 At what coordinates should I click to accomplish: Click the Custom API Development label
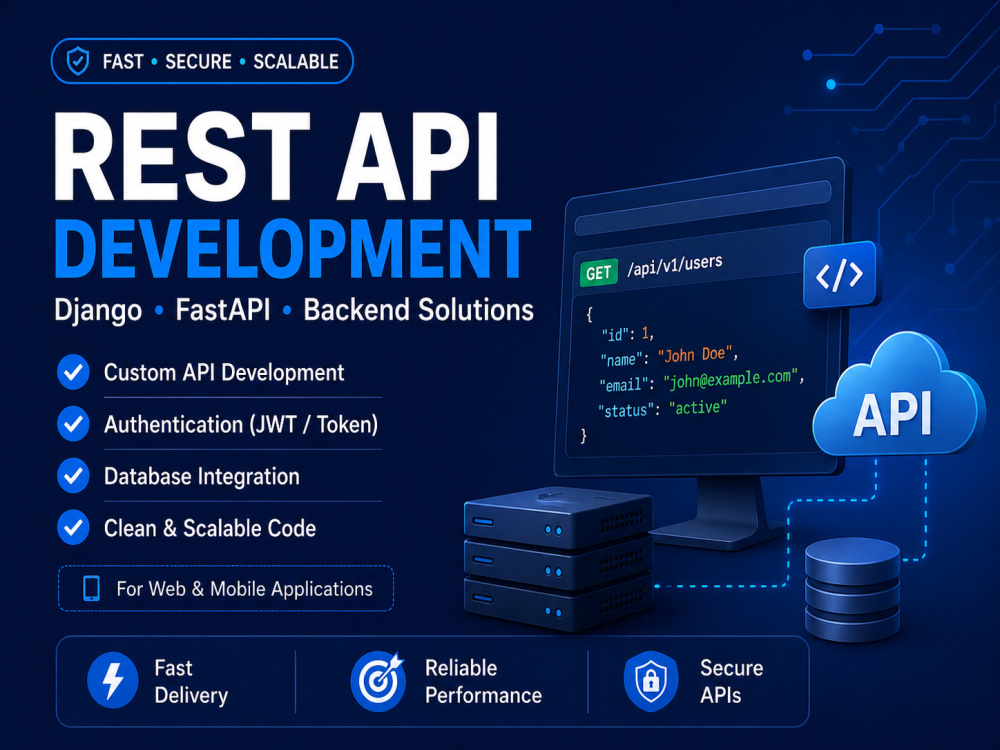coord(224,372)
